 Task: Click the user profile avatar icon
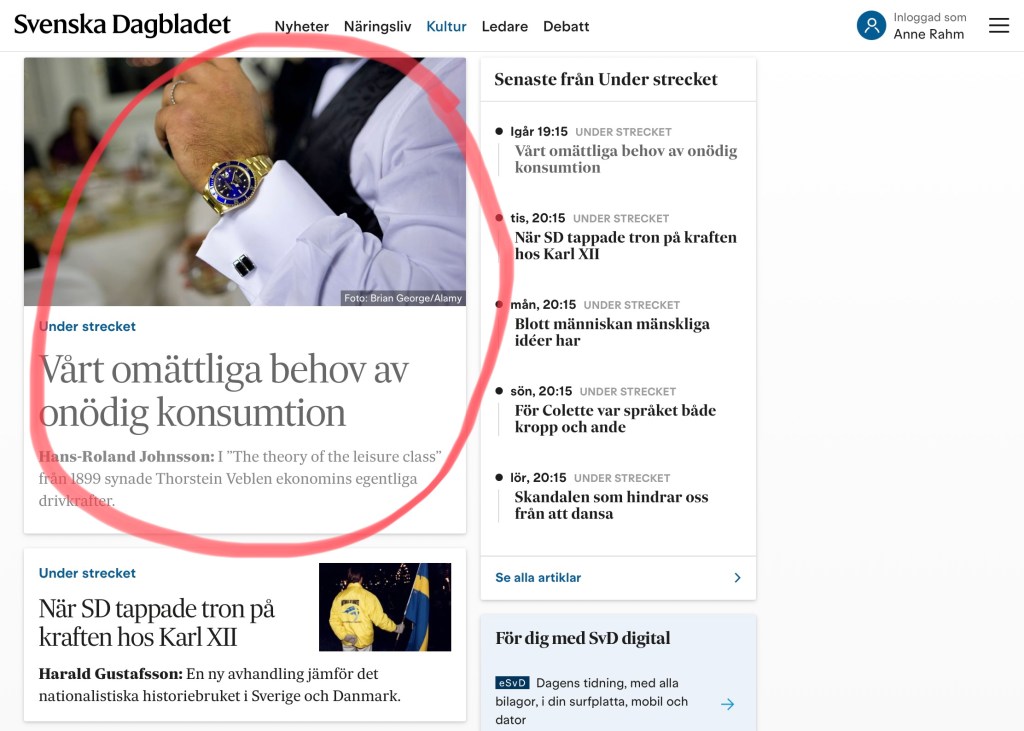click(x=871, y=25)
